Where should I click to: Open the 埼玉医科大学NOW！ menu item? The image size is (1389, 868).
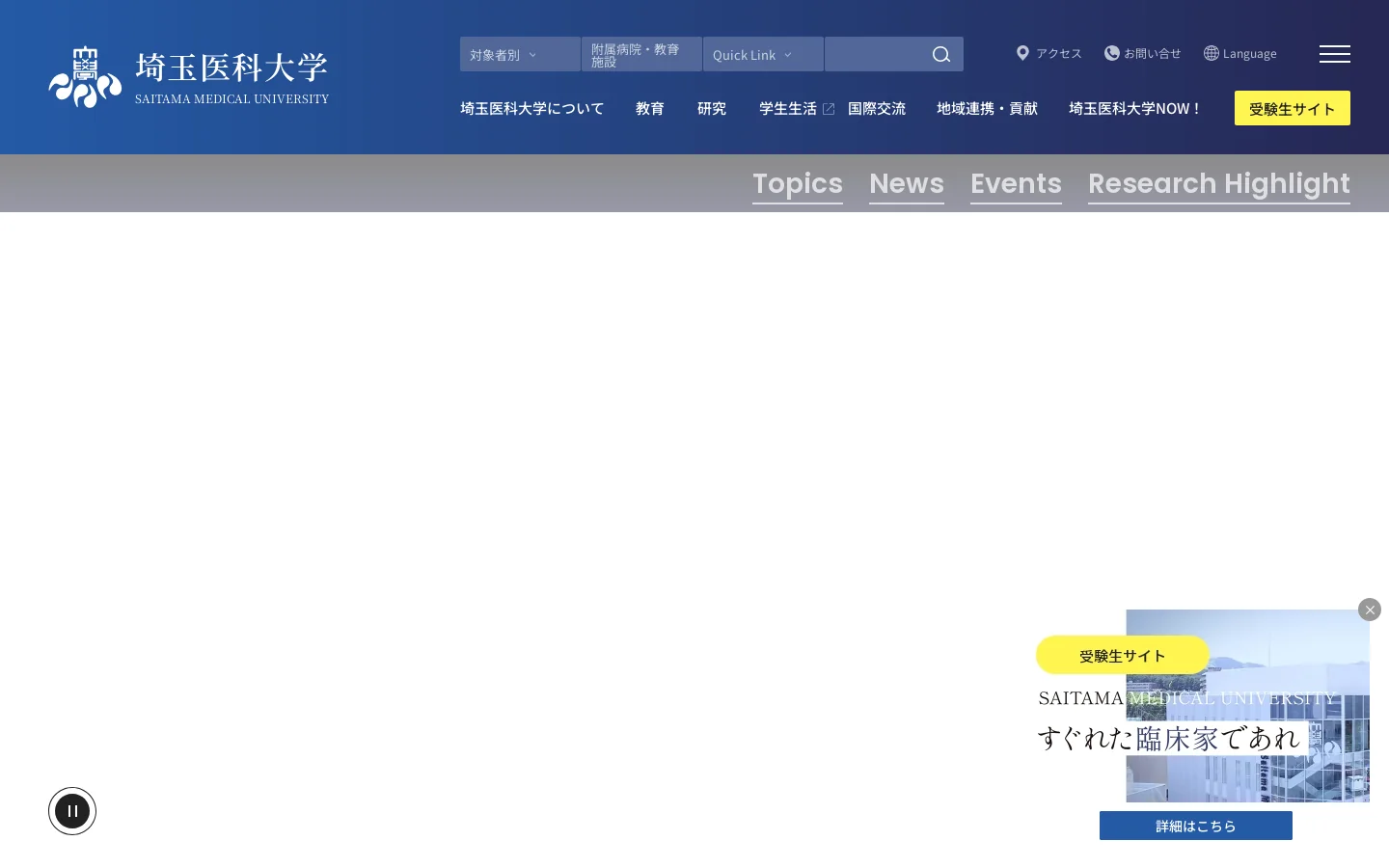[1135, 108]
